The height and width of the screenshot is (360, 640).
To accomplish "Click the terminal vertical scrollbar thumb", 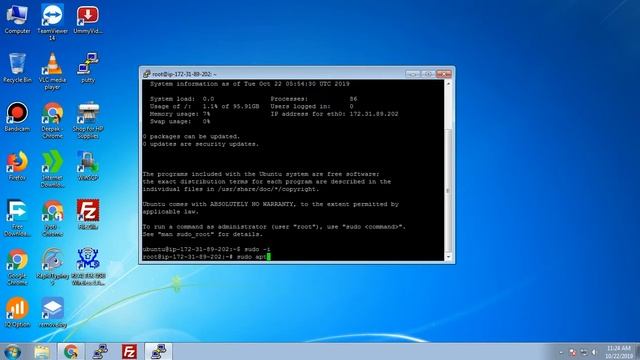I will 448,191.
